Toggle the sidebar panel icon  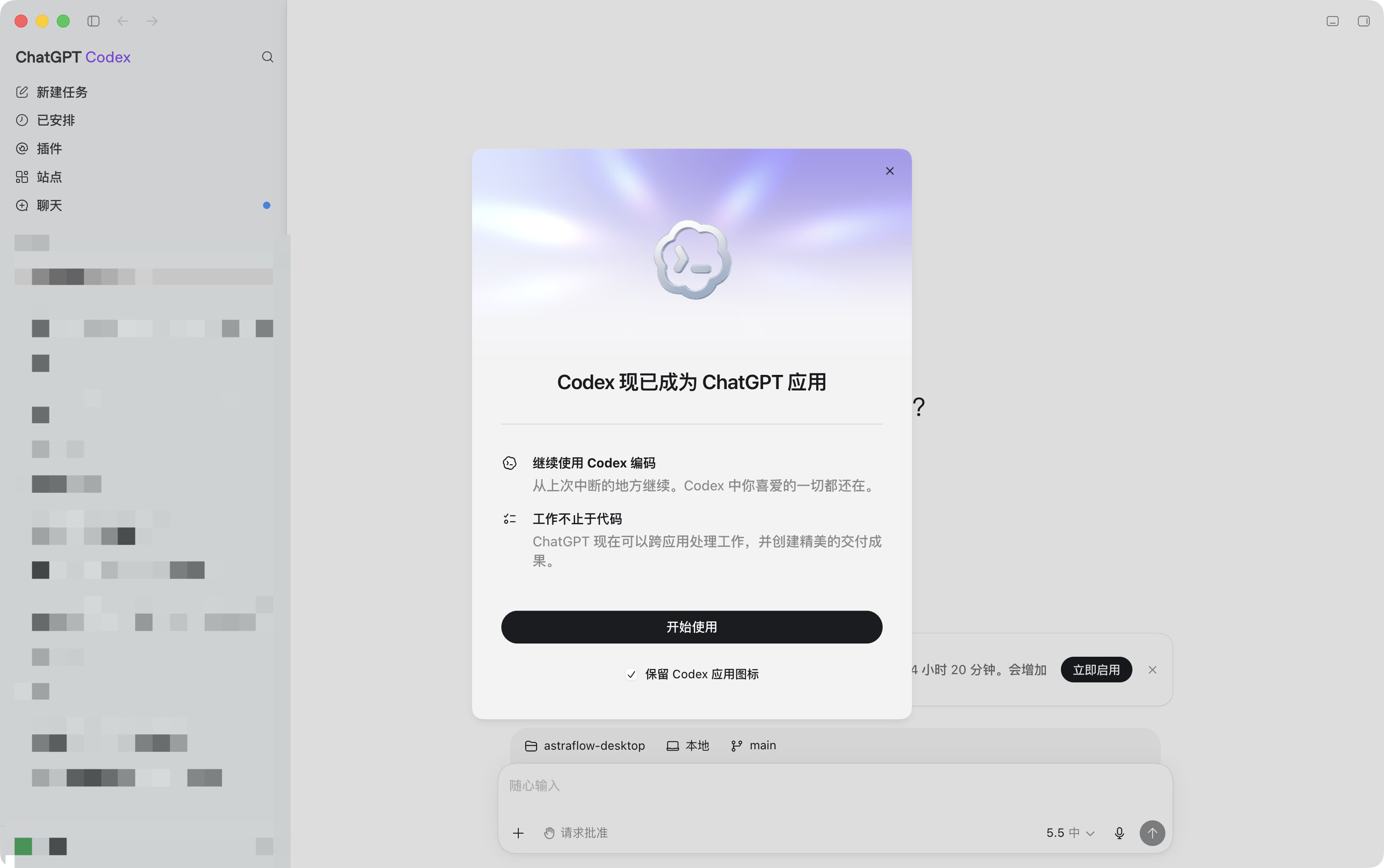point(93,21)
